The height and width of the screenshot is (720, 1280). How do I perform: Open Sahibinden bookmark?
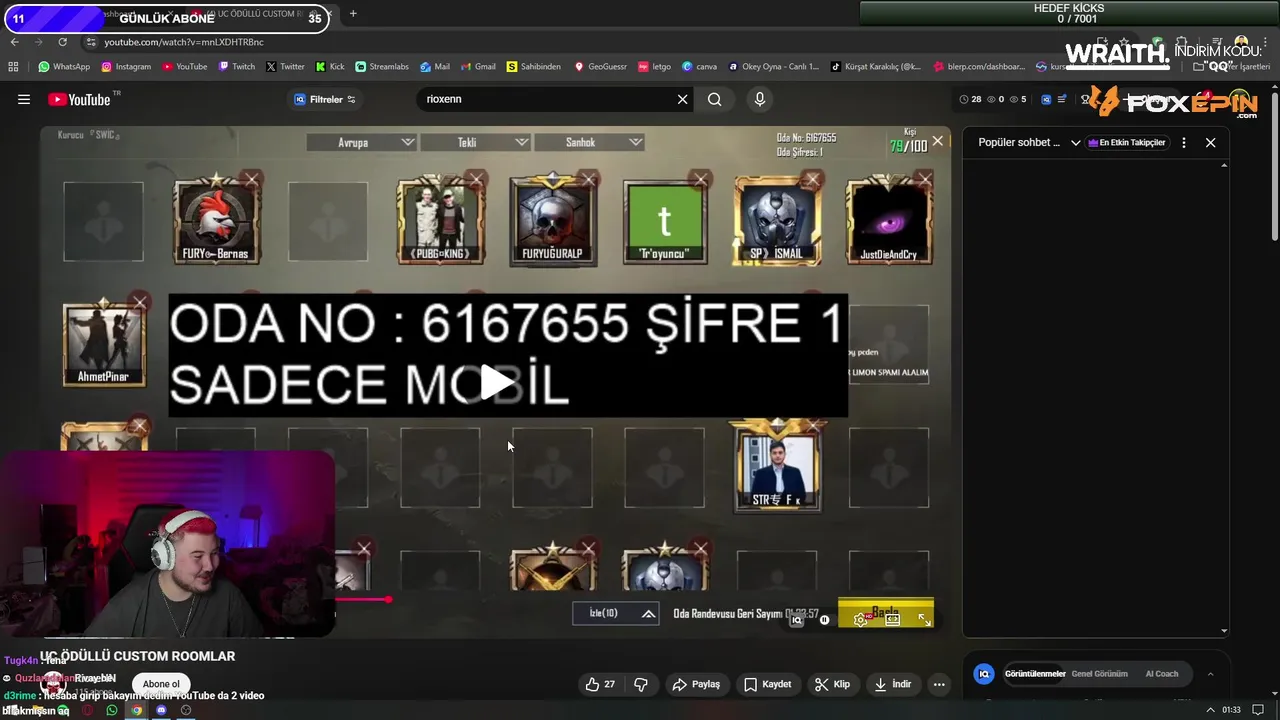(534, 67)
